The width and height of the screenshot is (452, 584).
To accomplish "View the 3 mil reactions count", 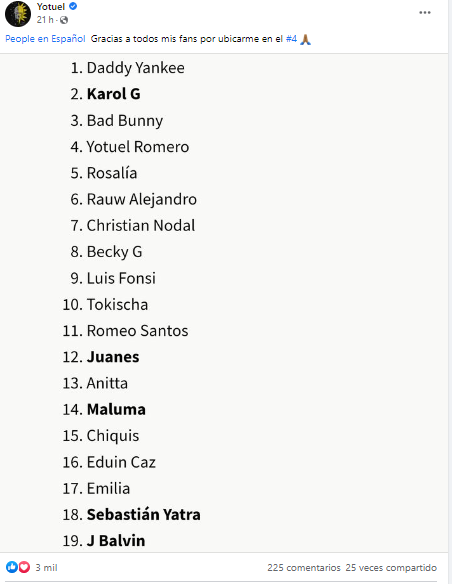I will (x=47, y=568).
